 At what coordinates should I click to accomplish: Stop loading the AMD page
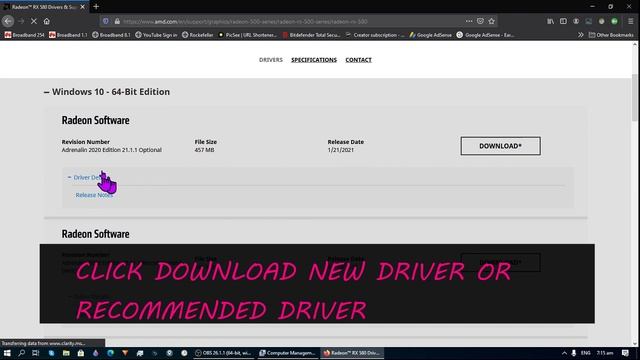34,21
